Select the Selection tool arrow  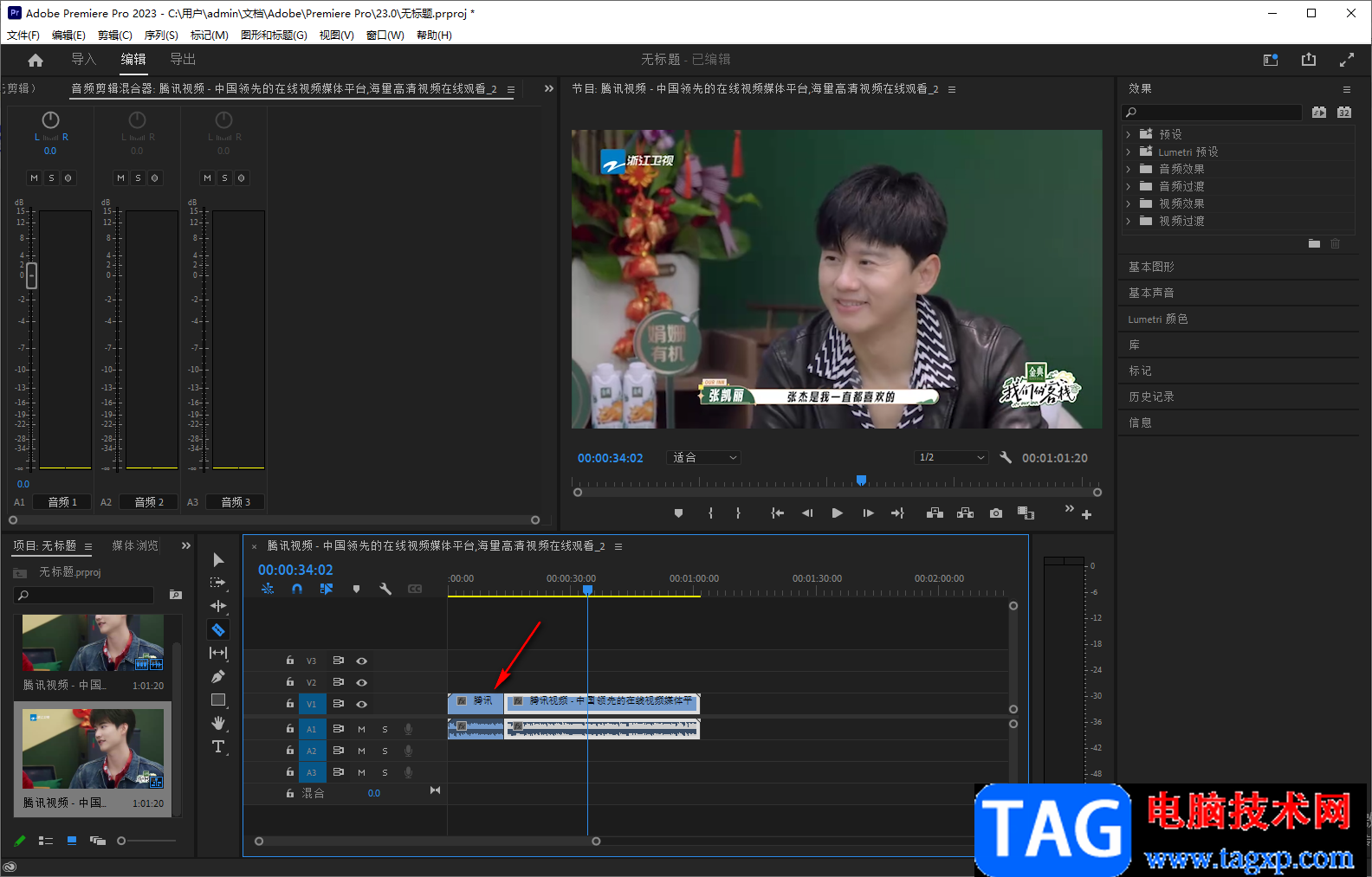pos(218,560)
